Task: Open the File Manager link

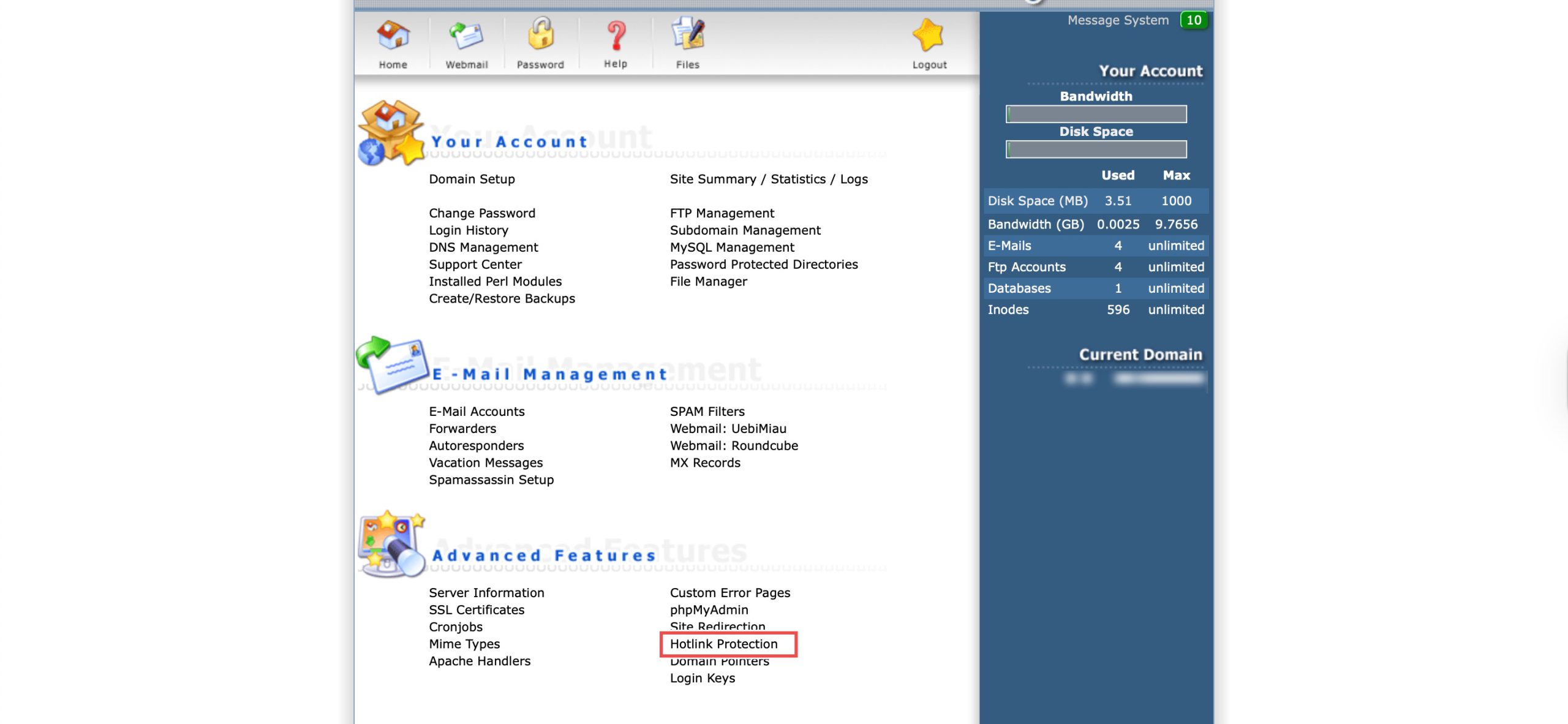Action: [x=708, y=282]
